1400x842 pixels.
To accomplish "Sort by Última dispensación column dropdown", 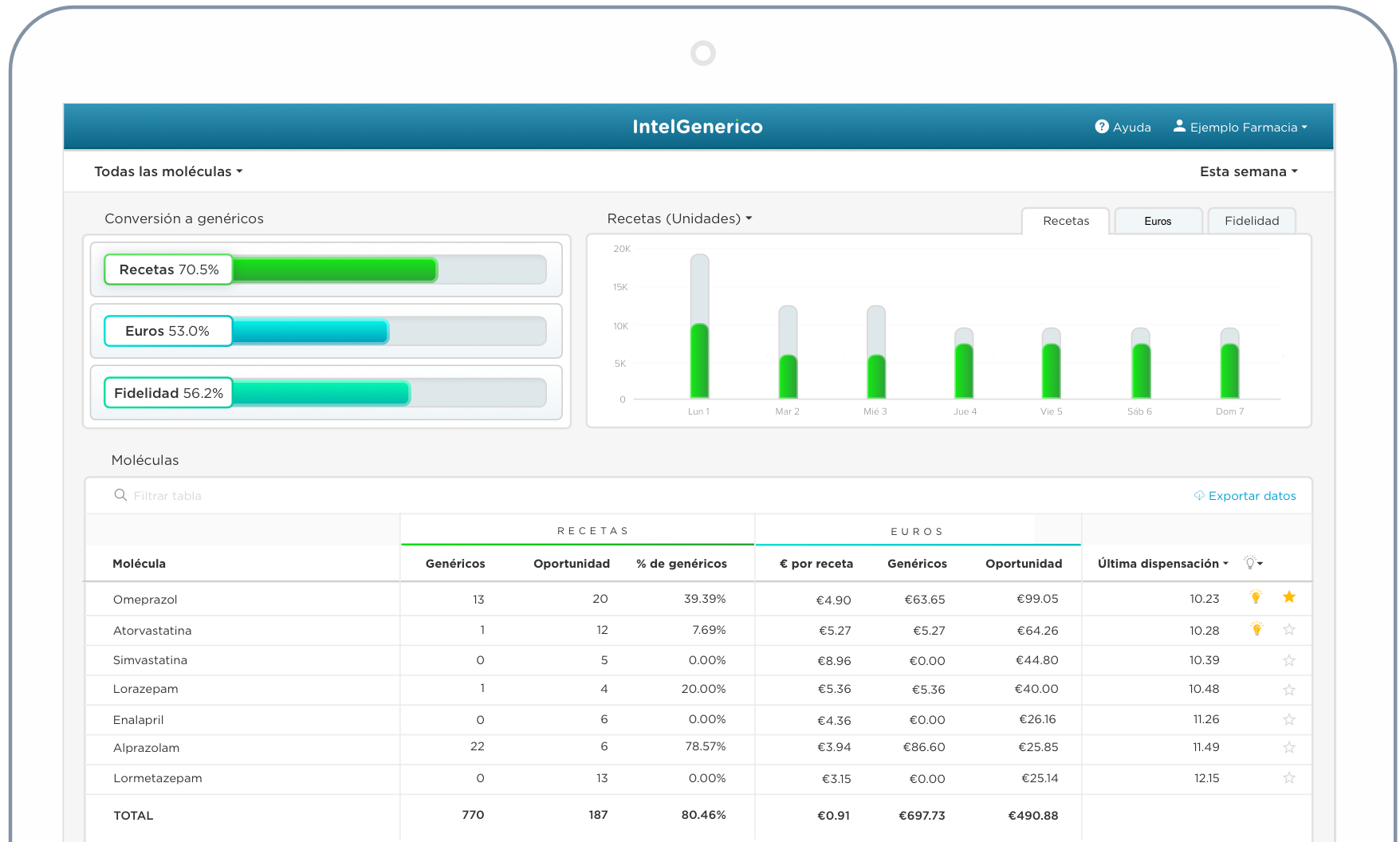I will coord(1163,564).
